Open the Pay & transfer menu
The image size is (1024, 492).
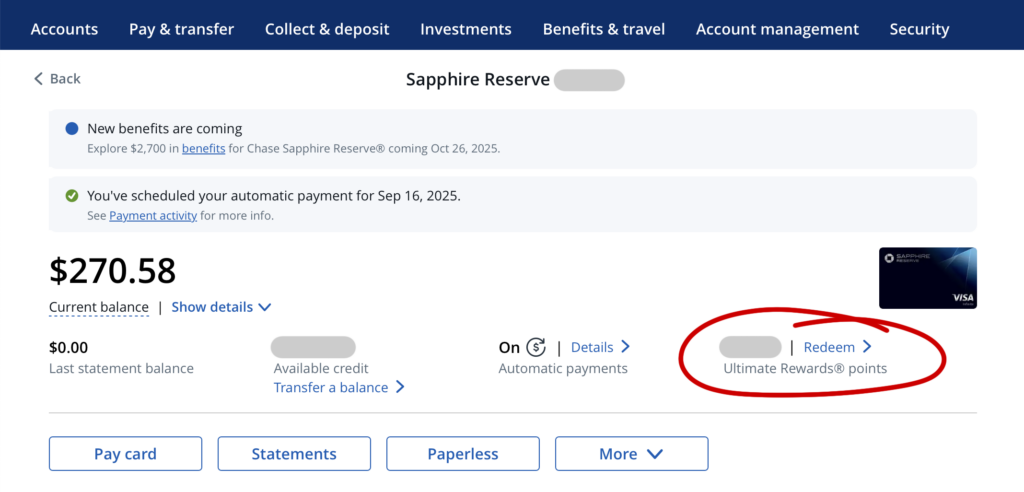coord(181,29)
